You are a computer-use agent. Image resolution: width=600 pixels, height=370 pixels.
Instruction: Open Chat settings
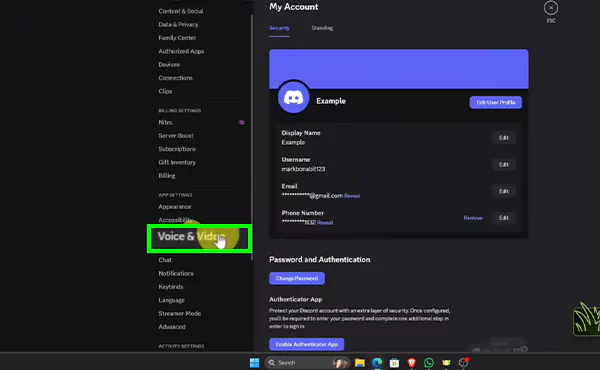pyautogui.click(x=165, y=260)
